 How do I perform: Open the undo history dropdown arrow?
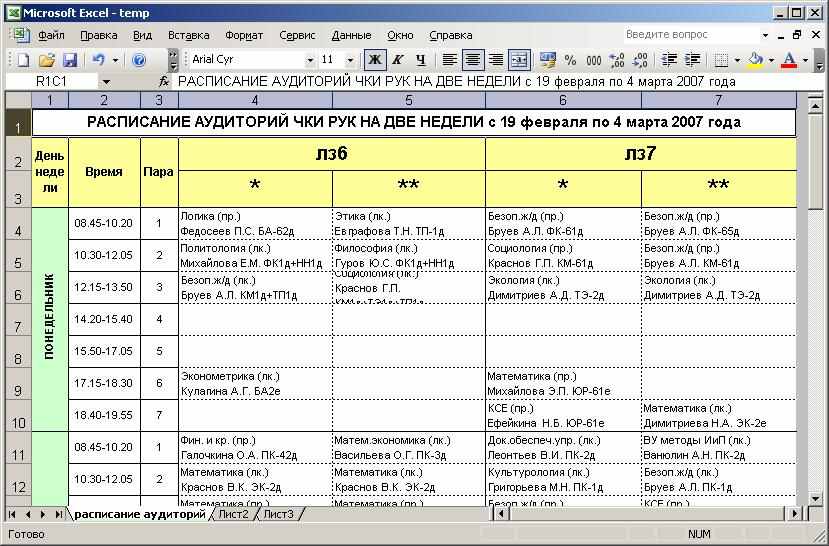pos(115,60)
